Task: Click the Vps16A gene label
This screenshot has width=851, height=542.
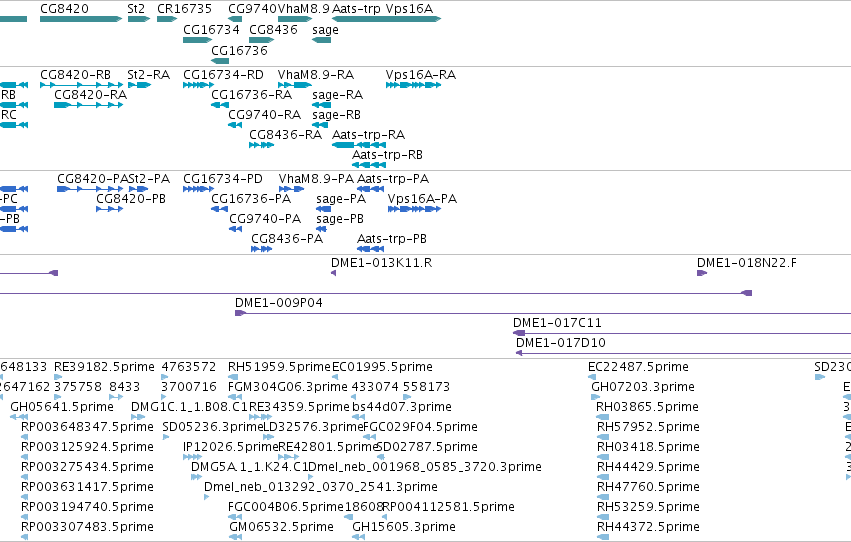Action: pyautogui.click(x=409, y=9)
